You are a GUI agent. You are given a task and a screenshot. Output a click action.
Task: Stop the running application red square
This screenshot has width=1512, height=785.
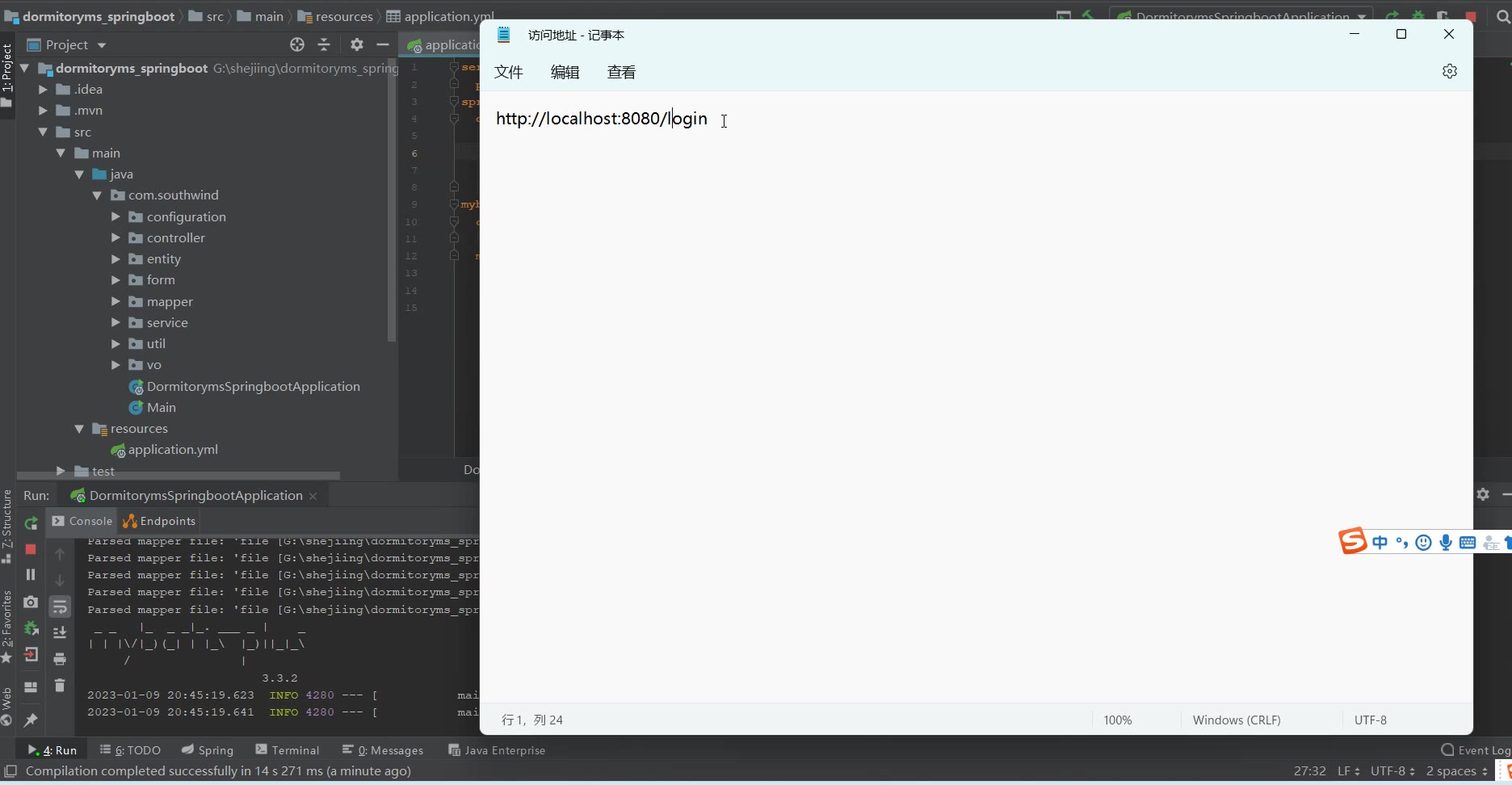[31, 549]
